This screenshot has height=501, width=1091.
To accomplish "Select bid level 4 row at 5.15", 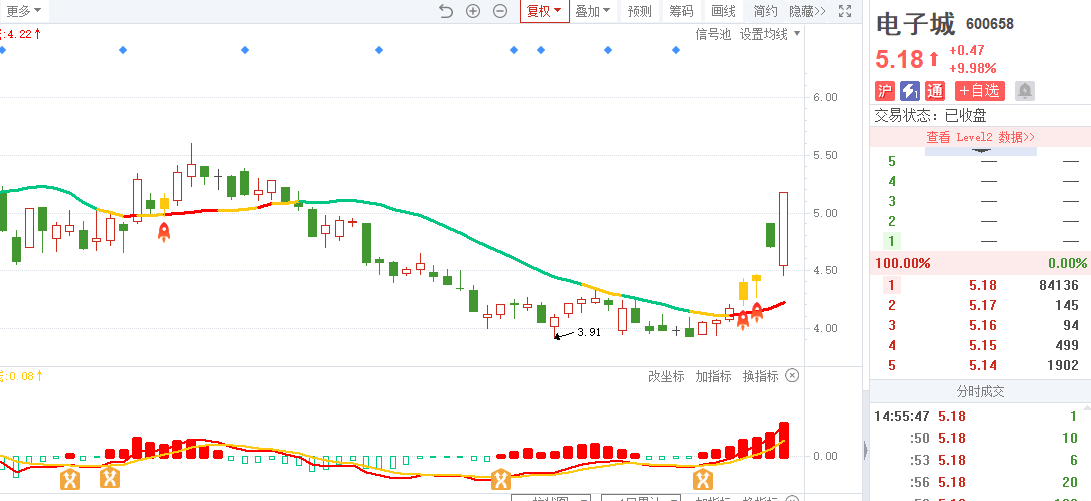I will [980, 345].
